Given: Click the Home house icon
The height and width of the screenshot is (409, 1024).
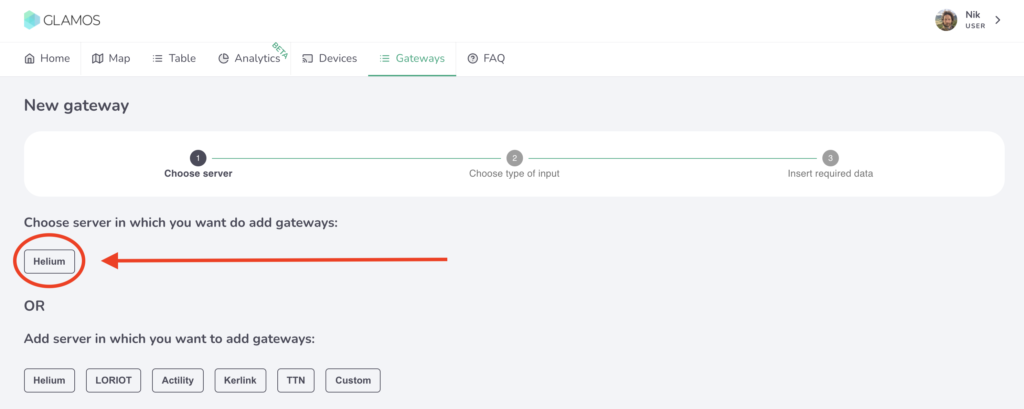Looking at the screenshot, I should [30, 58].
